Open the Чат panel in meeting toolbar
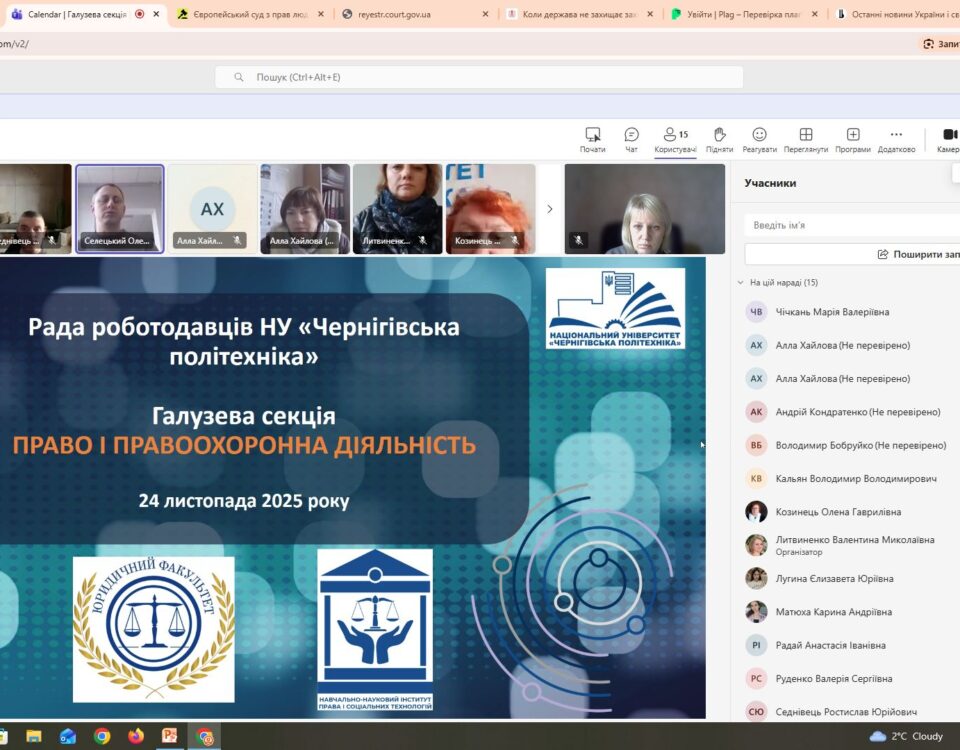 coord(631,139)
